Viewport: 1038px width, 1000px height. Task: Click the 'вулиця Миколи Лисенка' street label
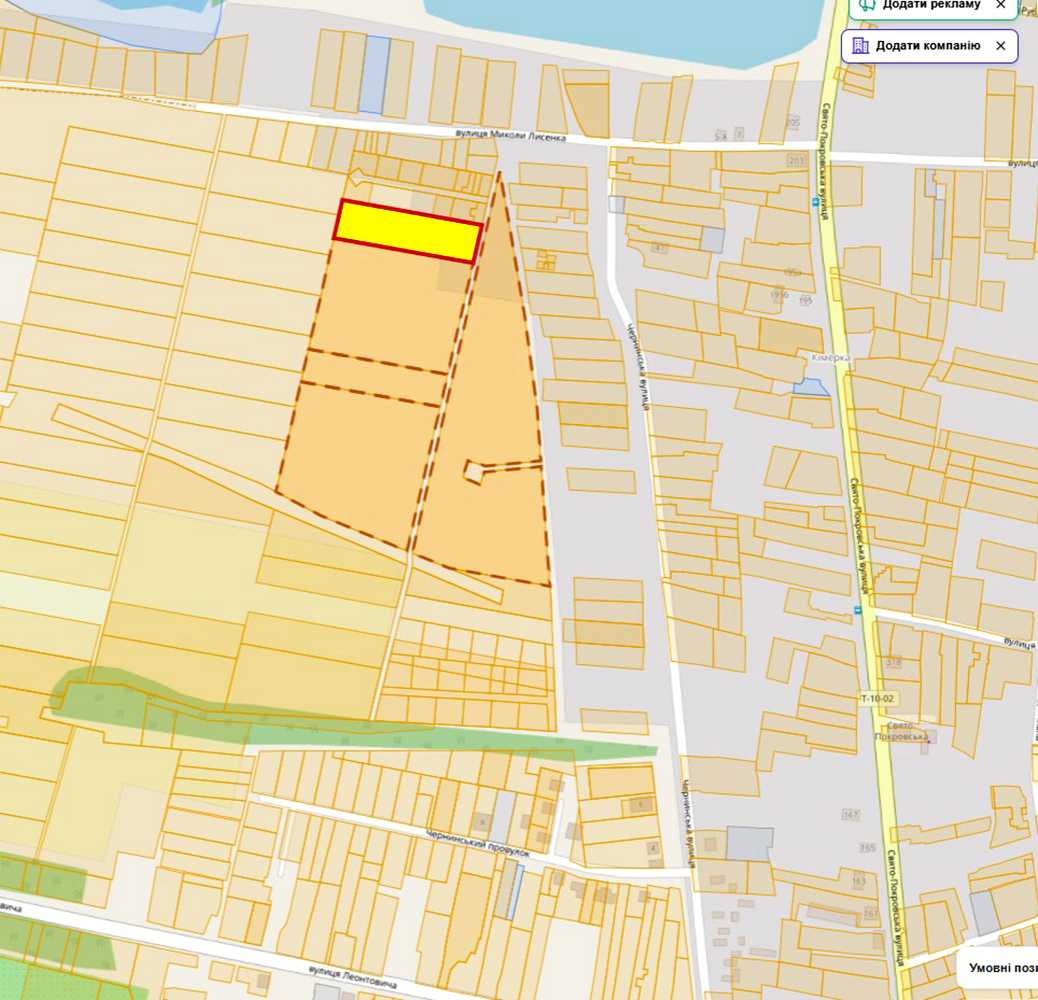click(x=510, y=135)
